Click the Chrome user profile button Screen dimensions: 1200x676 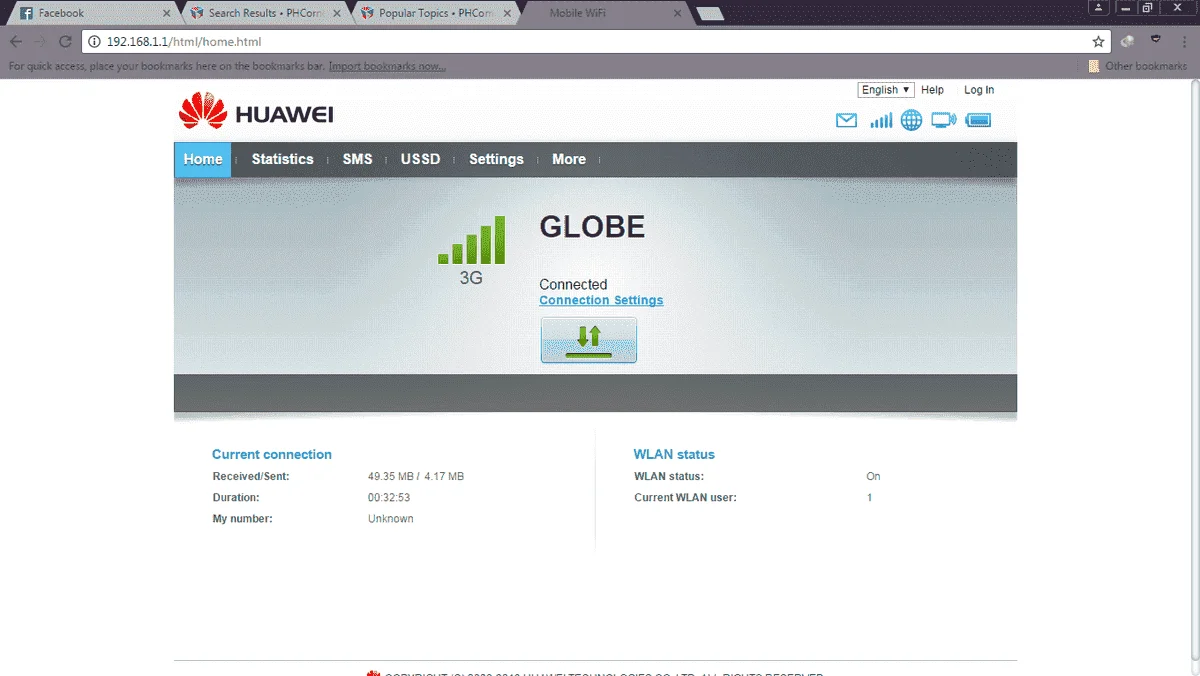[x=1100, y=7]
